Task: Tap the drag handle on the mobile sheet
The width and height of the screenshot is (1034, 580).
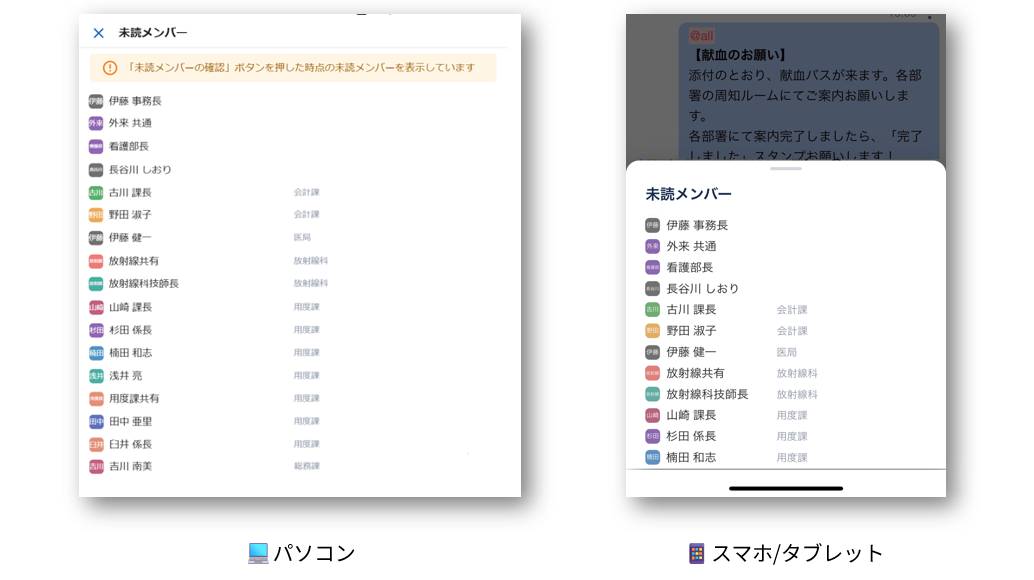Action: [785, 170]
